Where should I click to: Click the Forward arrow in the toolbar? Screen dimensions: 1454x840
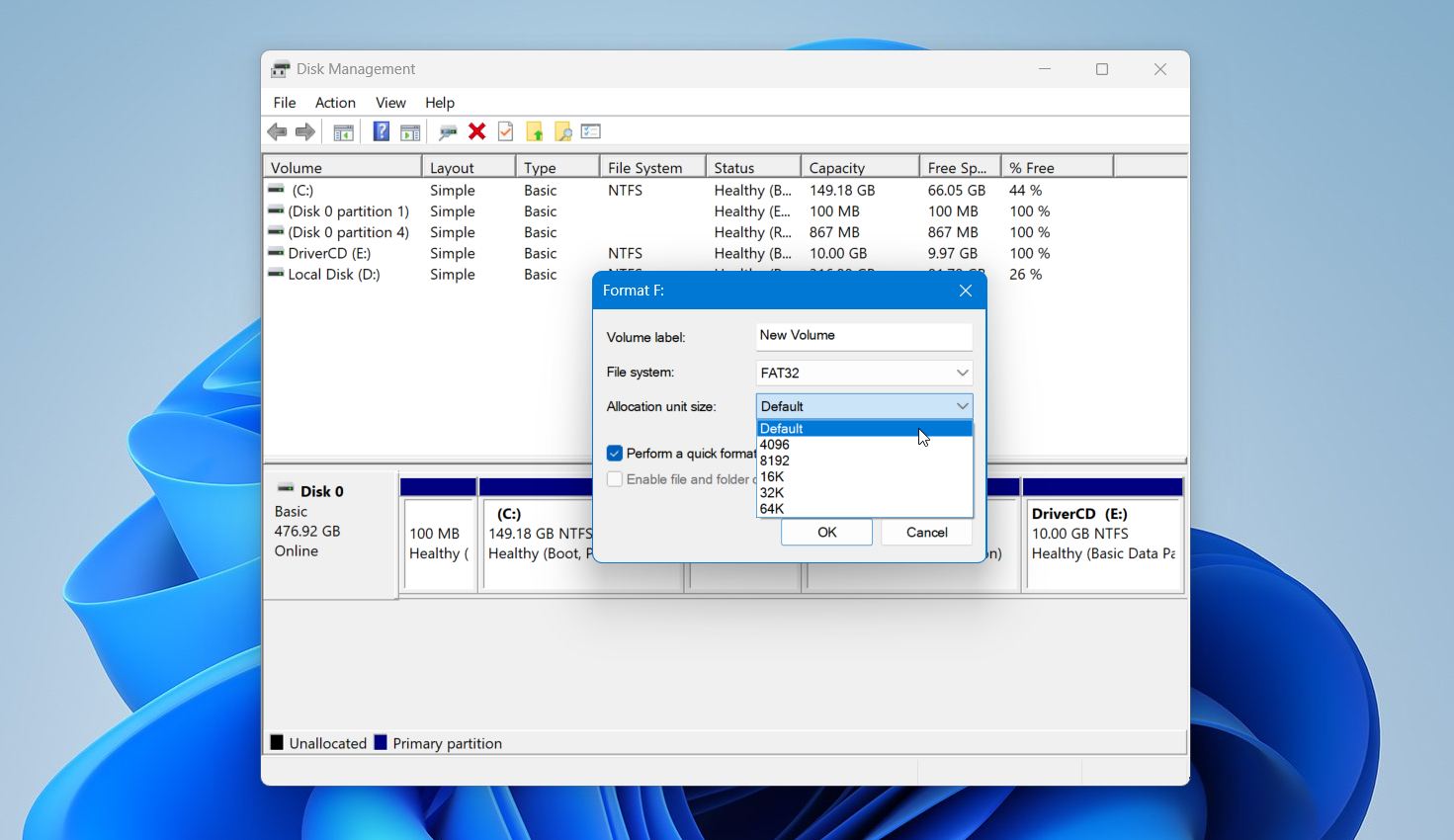[305, 131]
